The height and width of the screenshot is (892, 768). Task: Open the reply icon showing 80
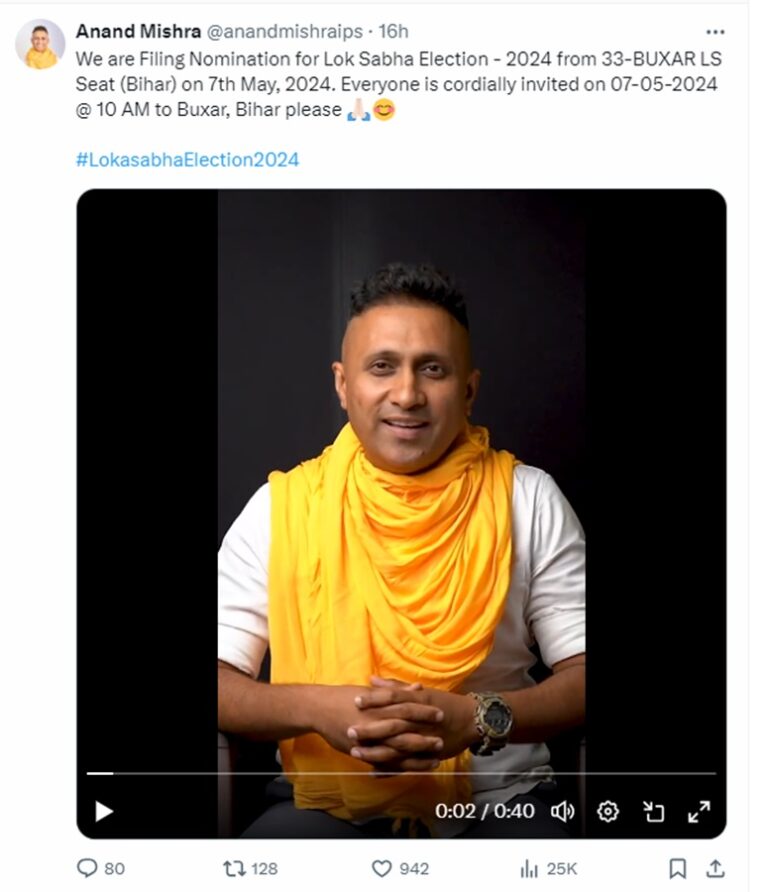tap(101, 869)
